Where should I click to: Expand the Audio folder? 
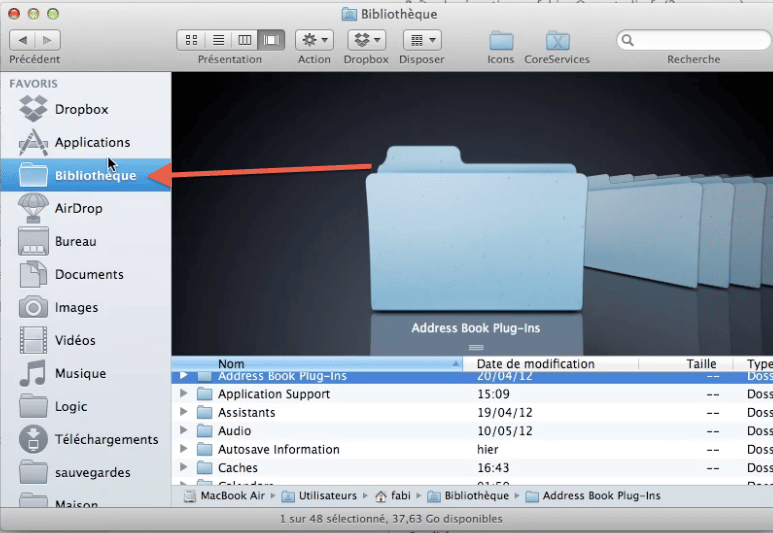click(x=183, y=430)
